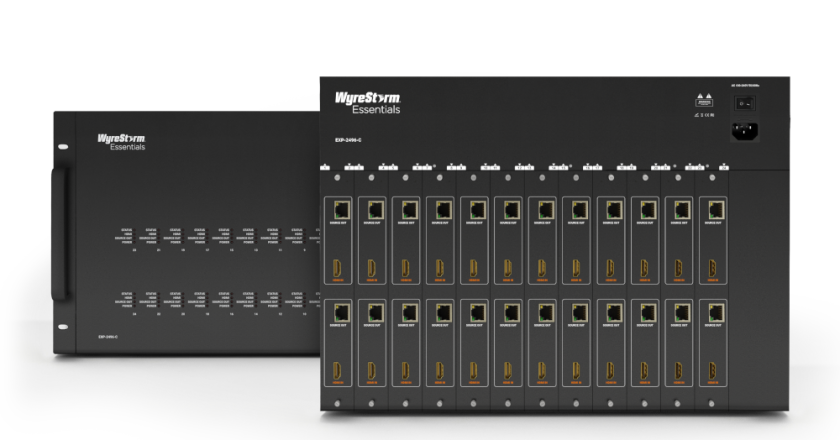840x440 pixels.
Task: Click the rack handle on front-panel unit
Action: [x=60, y=234]
